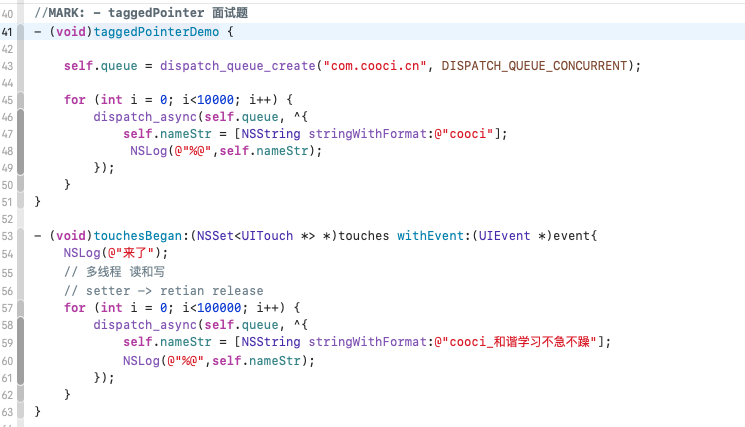
Task: Click self.nameStr on line 47
Action: point(167,134)
